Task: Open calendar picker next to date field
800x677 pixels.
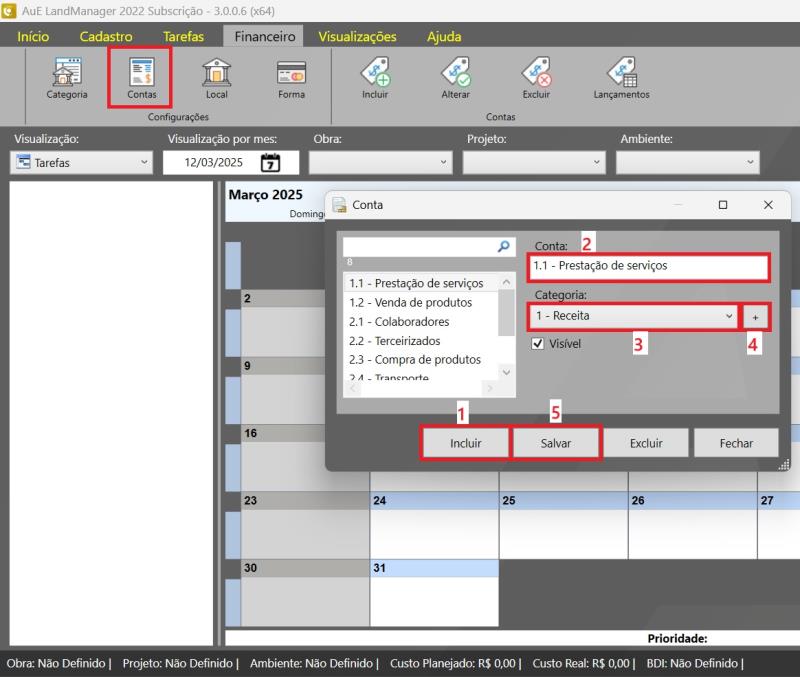Action: [271, 162]
